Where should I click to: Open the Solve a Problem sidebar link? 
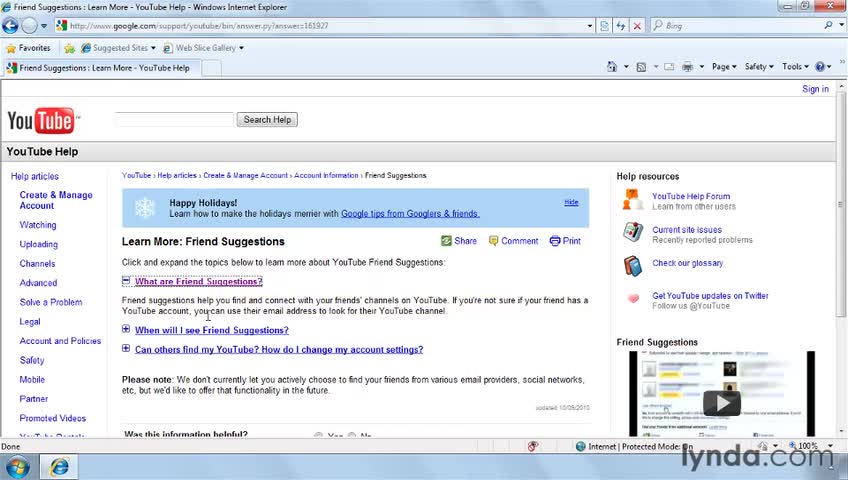51,302
